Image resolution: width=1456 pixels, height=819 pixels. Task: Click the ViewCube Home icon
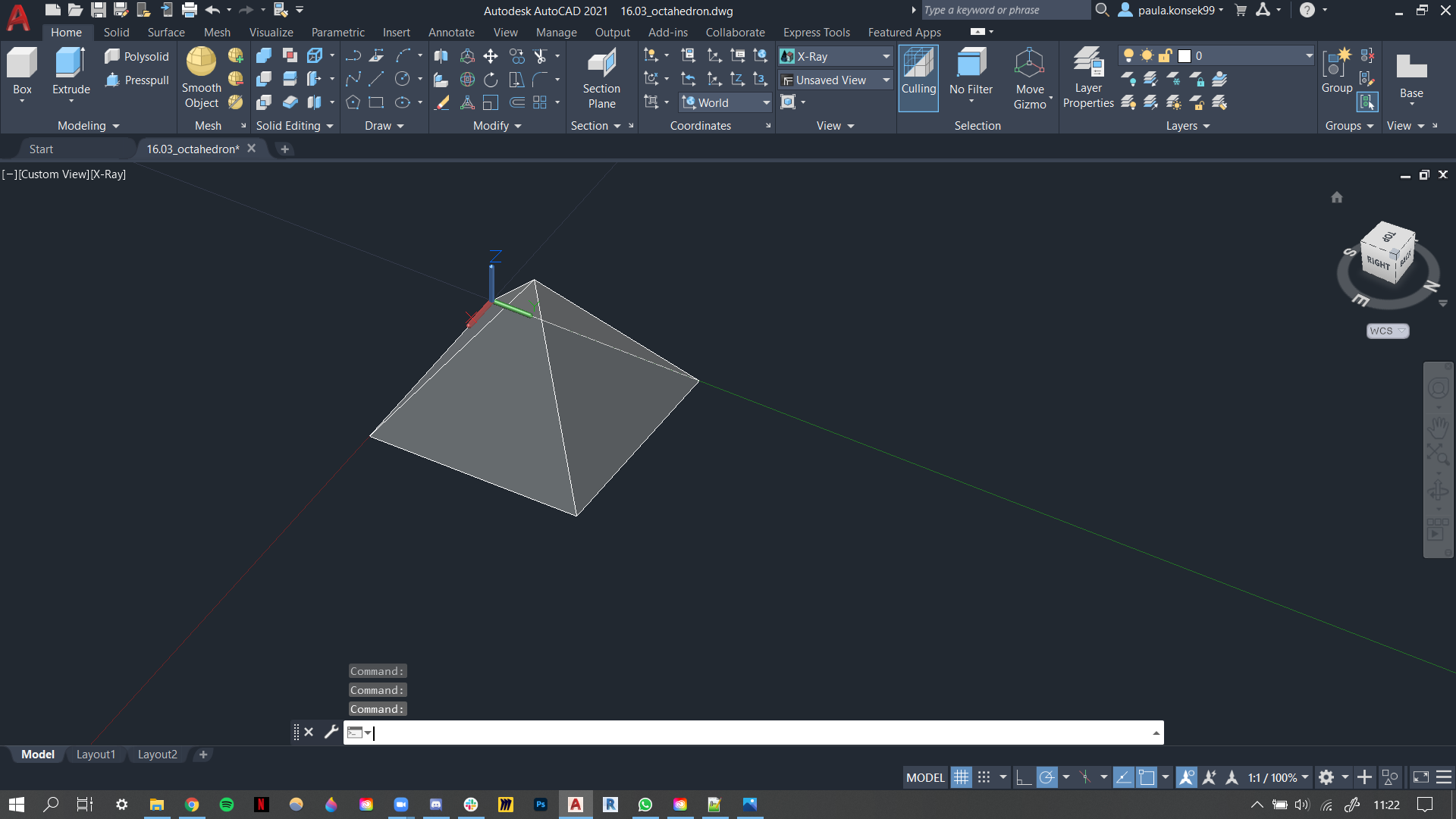point(1337,197)
